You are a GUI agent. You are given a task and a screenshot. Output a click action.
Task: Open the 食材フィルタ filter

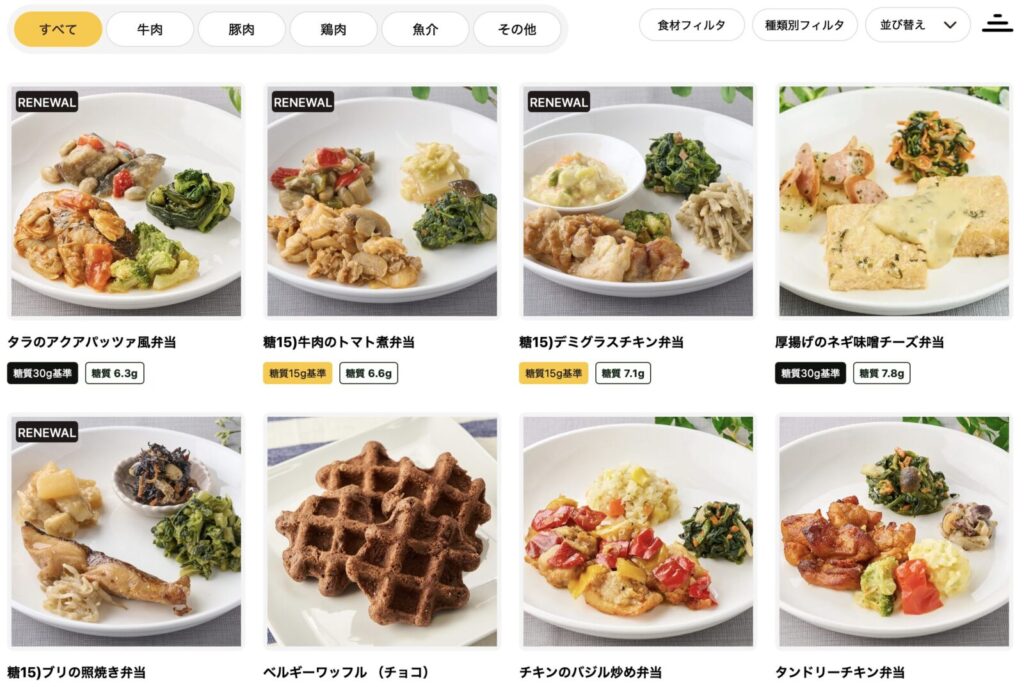click(x=691, y=25)
